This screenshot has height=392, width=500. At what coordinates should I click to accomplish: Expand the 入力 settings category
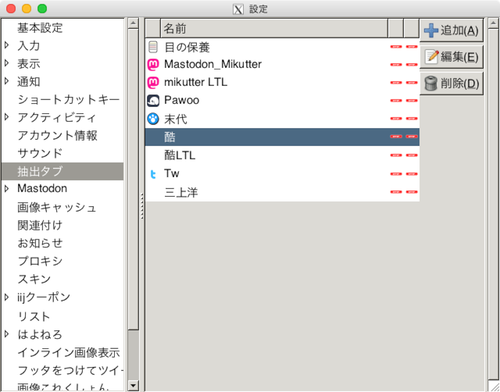click(x=7, y=45)
